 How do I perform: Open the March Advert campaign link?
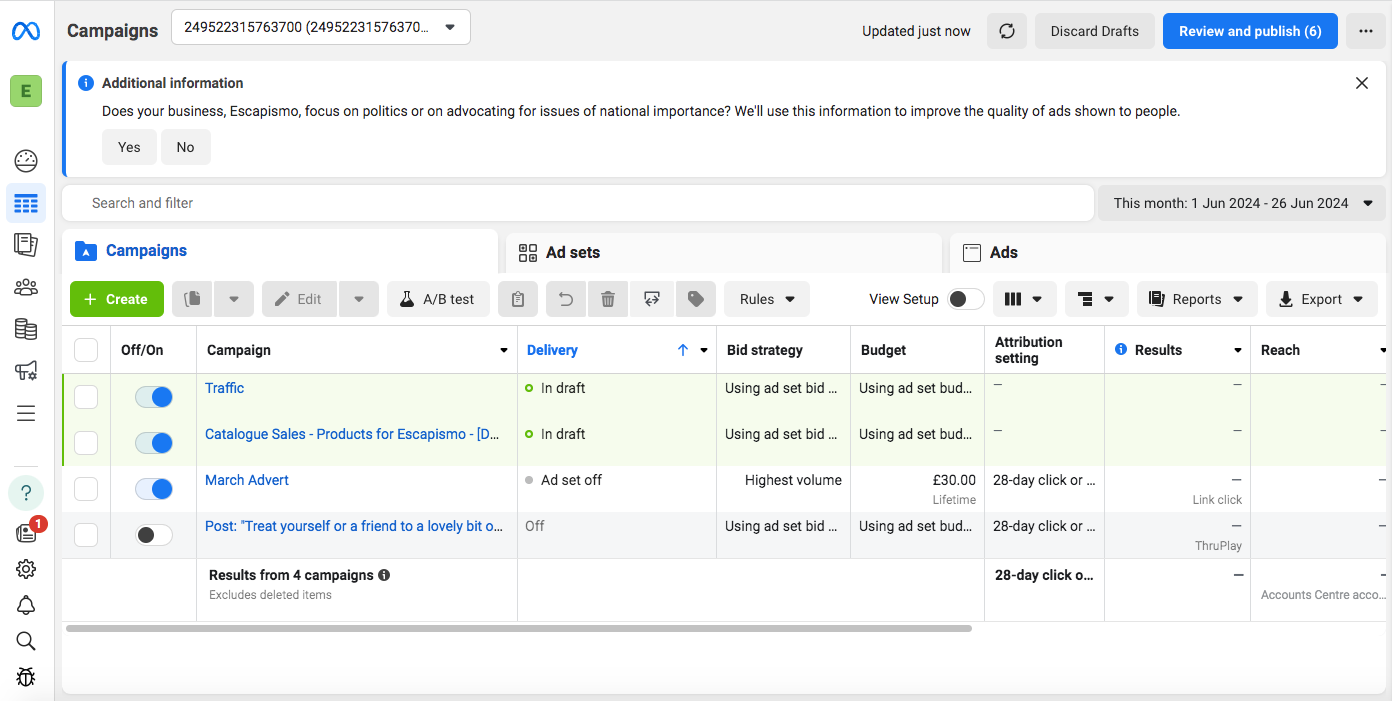click(247, 480)
